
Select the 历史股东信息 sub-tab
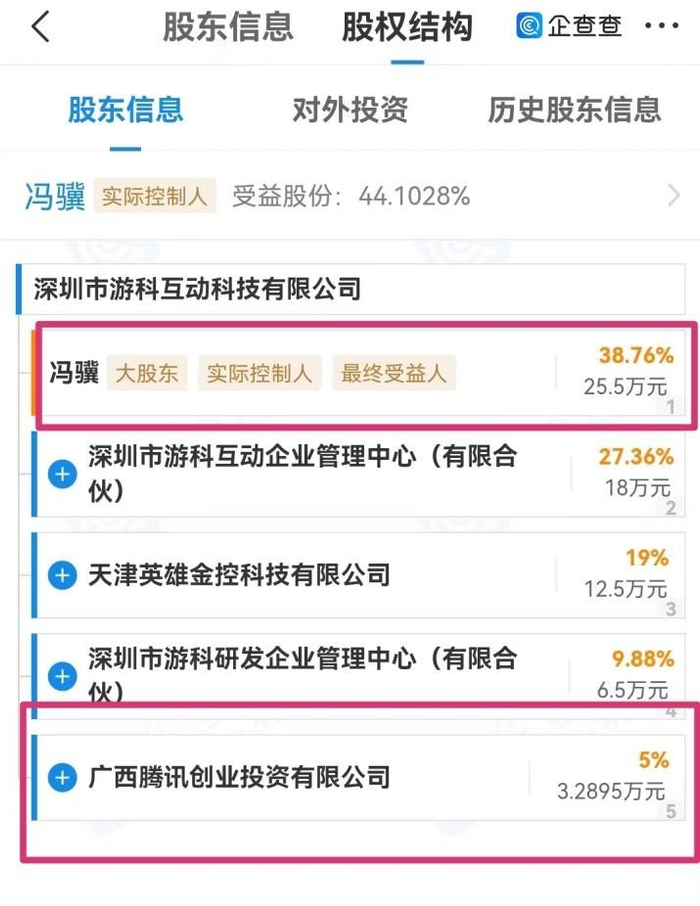pos(574,109)
